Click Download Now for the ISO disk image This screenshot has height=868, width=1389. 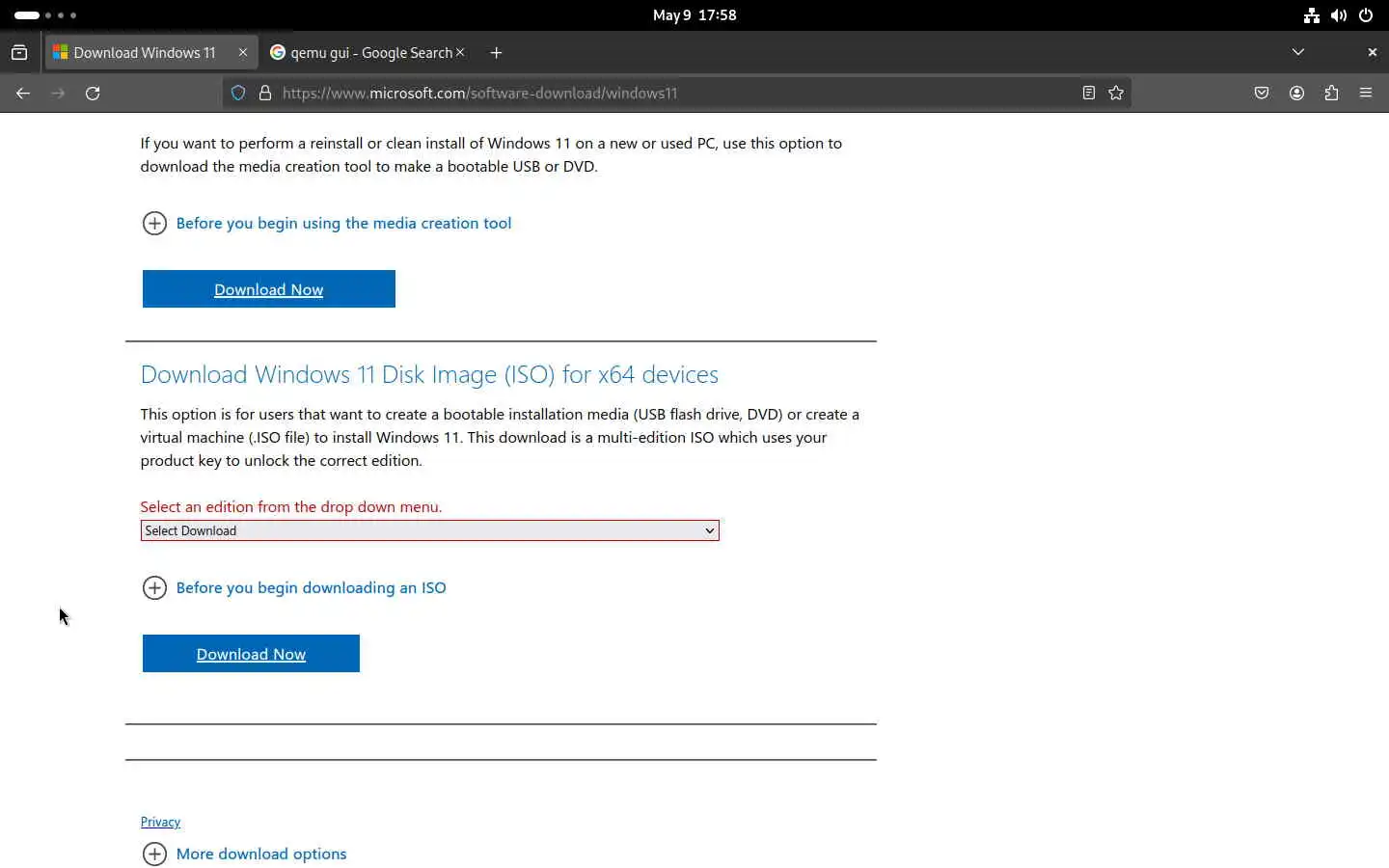point(251,654)
